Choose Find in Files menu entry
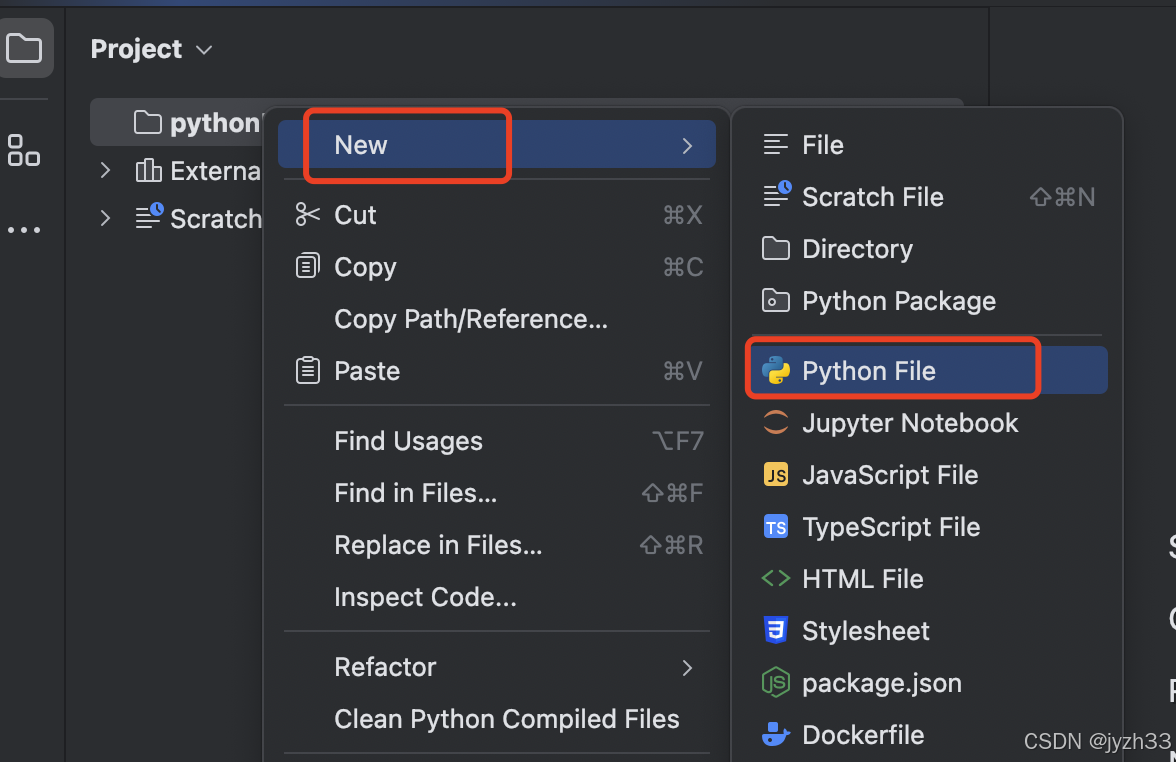The height and width of the screenshot is (762, 1176). pos(415,493)
